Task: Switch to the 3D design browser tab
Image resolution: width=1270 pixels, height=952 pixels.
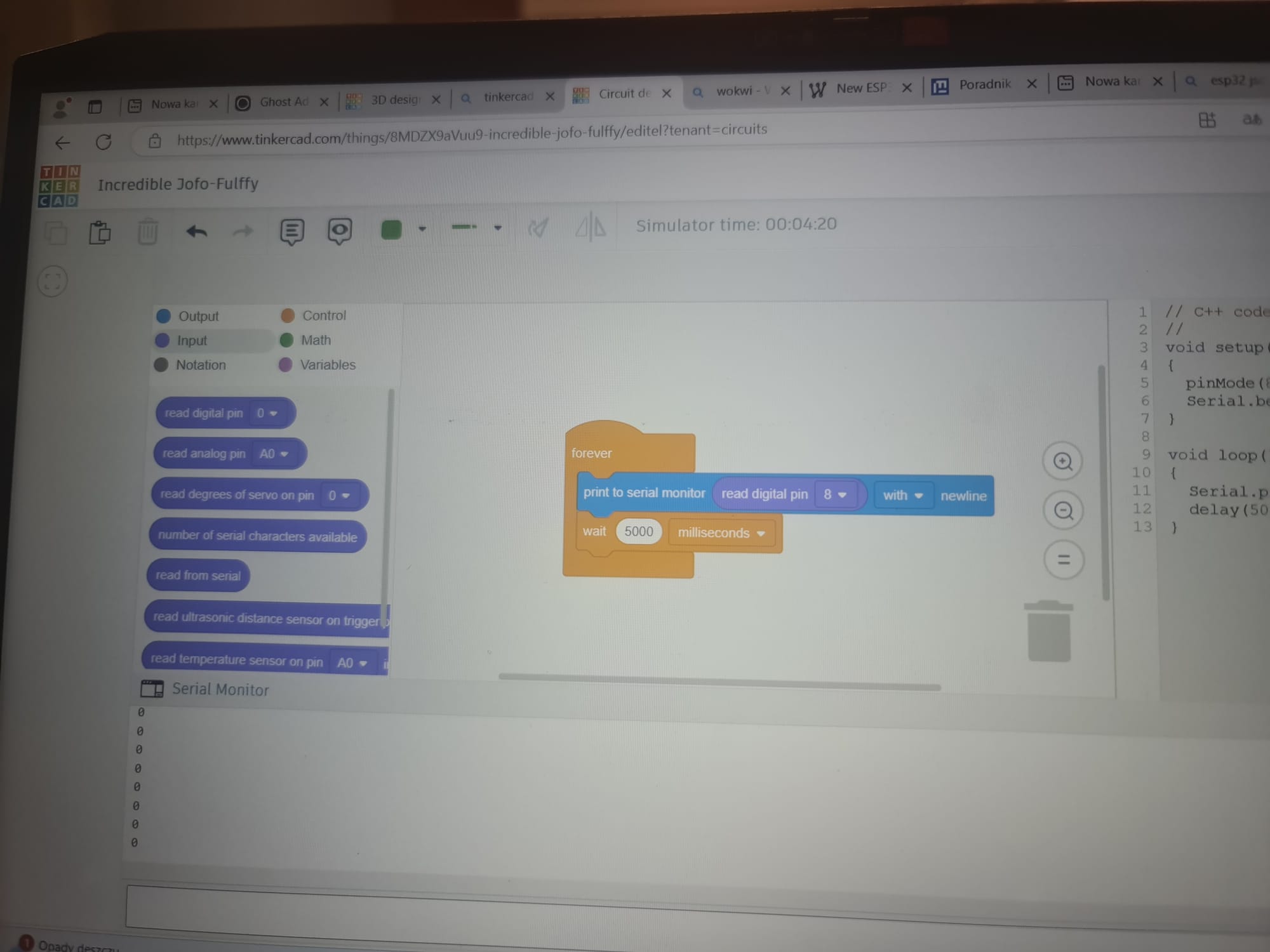Action: click(394, 100)
